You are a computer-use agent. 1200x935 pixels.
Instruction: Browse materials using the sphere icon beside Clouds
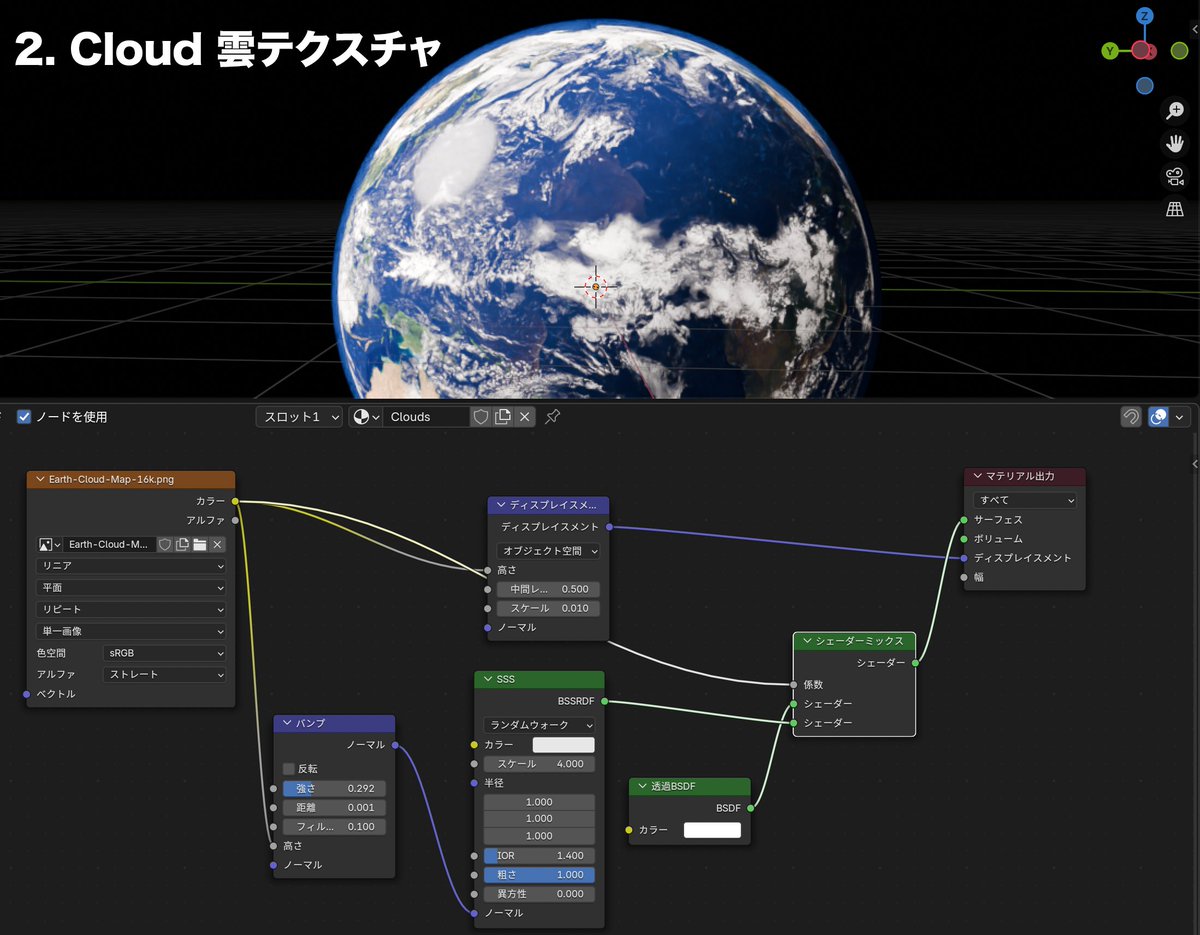[364, 417]
